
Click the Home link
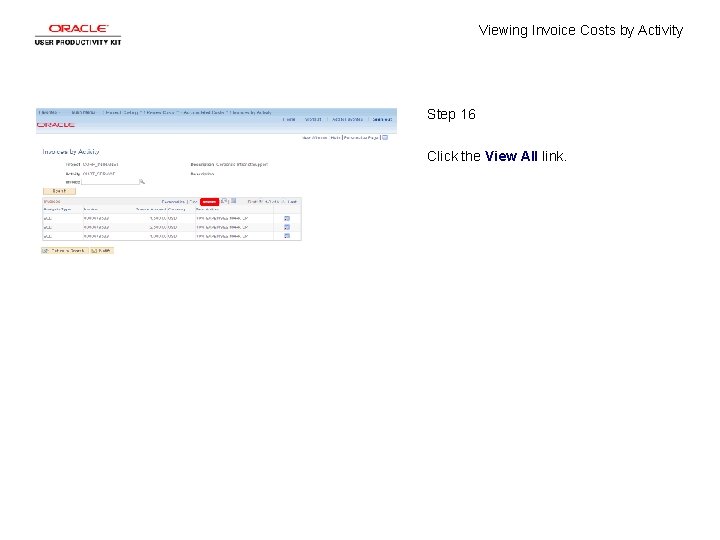click(289, 119)
